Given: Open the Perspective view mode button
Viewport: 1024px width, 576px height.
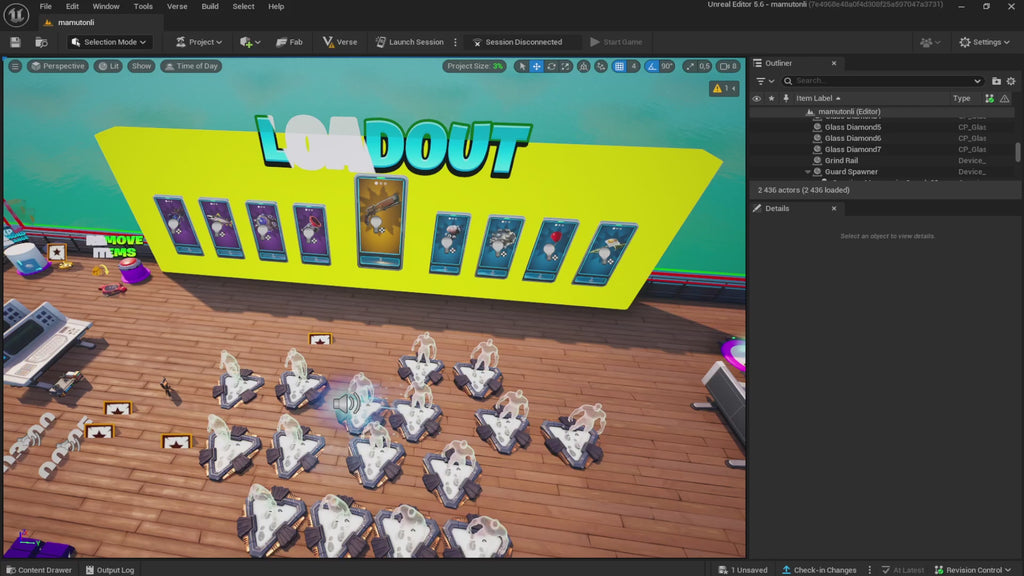Looking at the screenshot, I should pos(57,66).
